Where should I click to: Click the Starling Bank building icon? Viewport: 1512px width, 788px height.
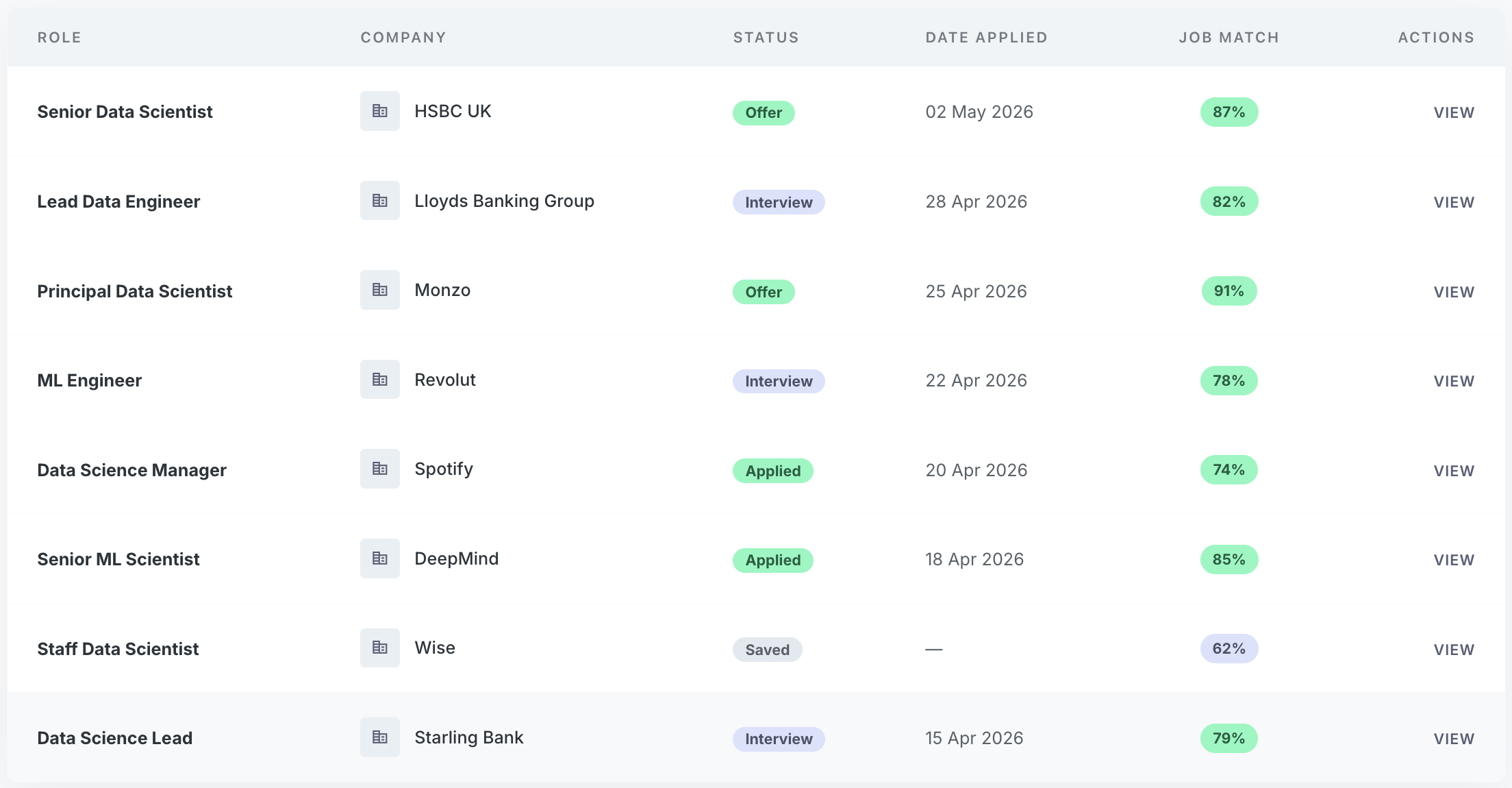pos(380,737)
